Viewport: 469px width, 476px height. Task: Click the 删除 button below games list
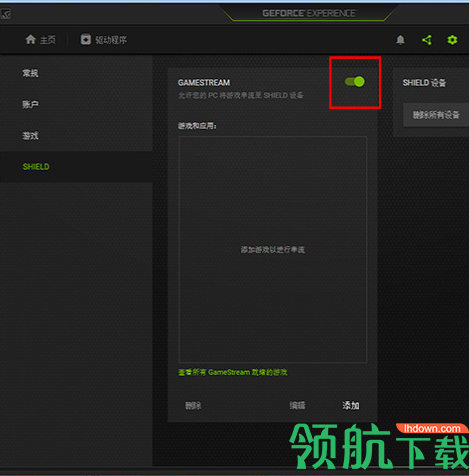pos(193,406)
